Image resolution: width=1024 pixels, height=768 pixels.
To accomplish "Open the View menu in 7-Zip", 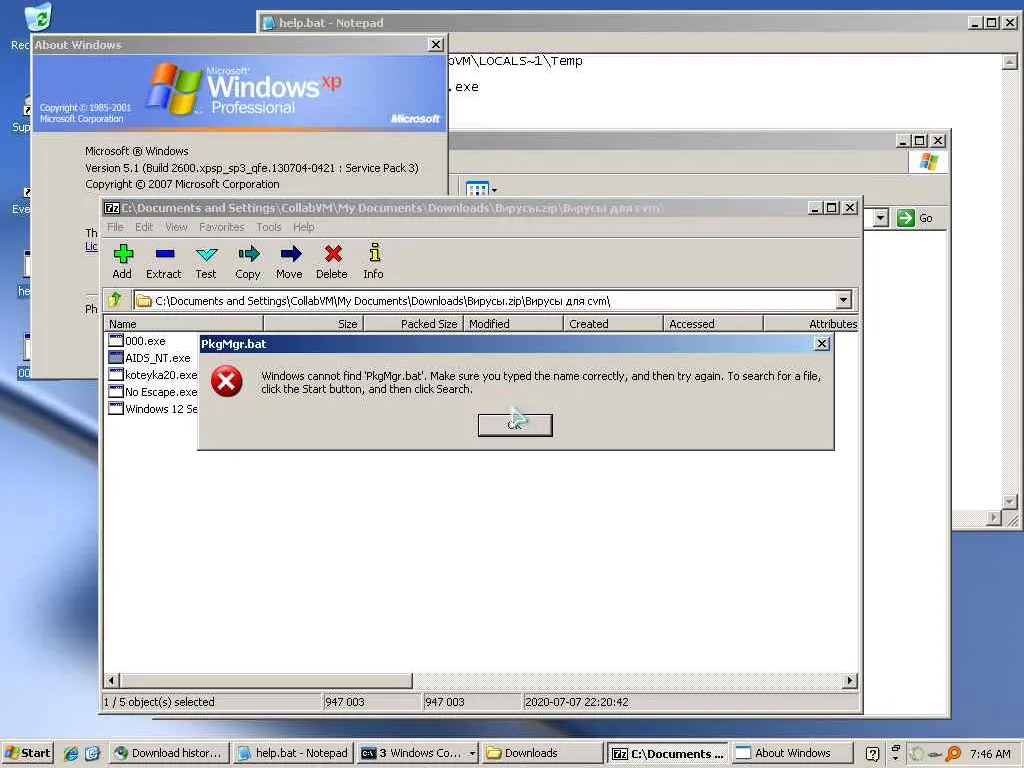I will point(176,227).
